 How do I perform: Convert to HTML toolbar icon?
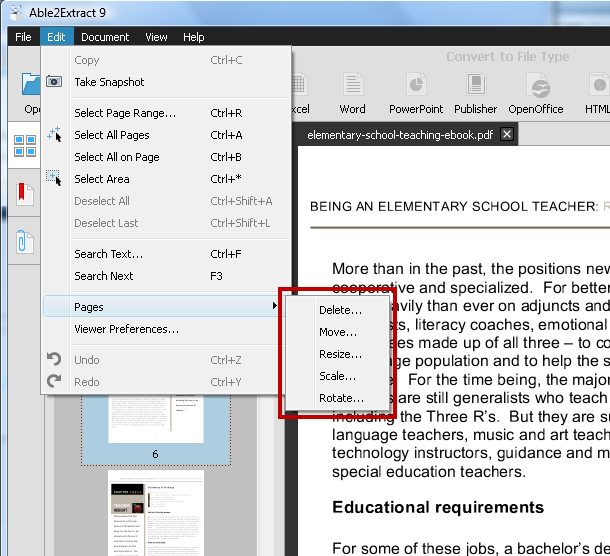[x=599, y=84]
